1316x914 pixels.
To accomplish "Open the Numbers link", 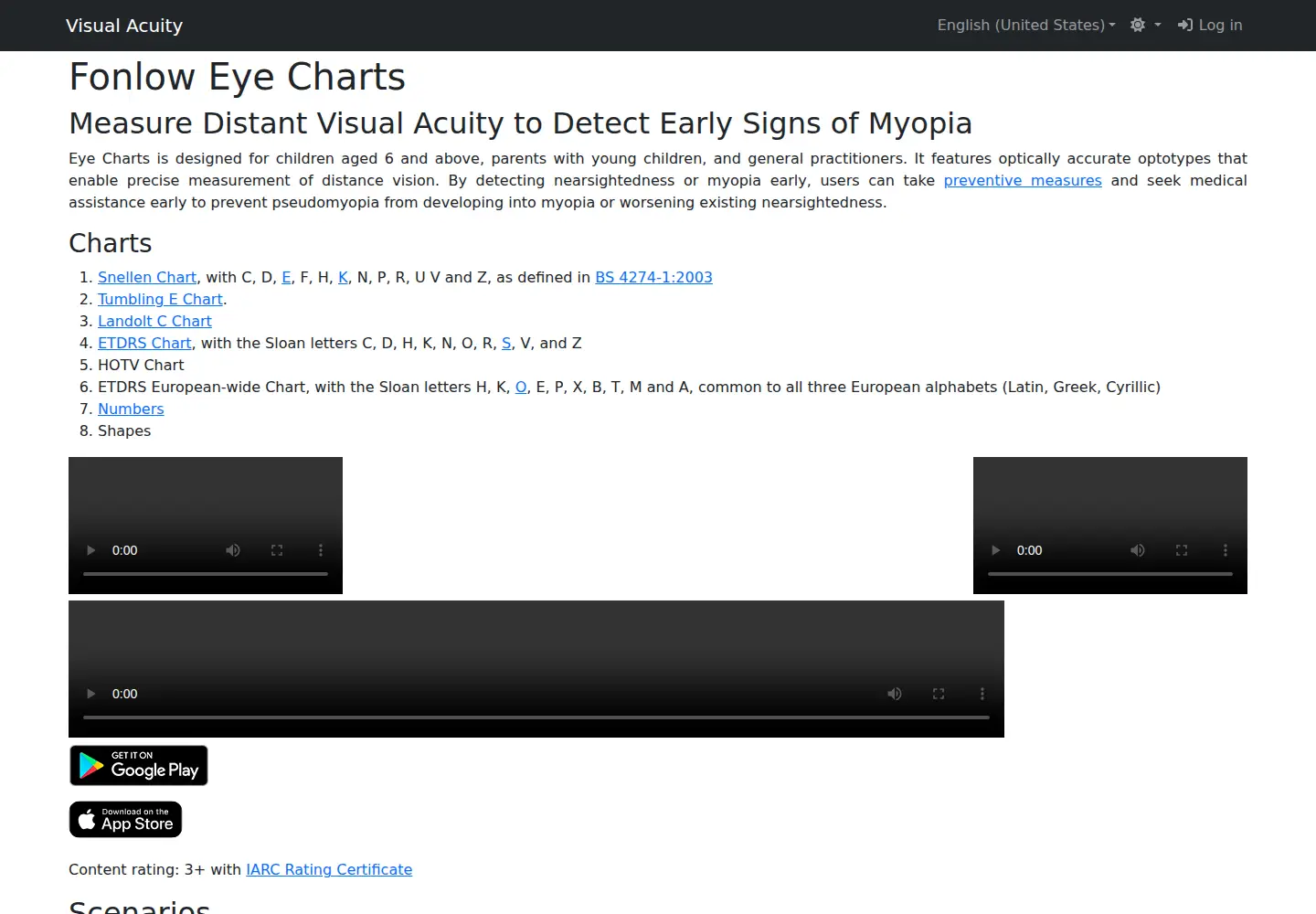I will tap(131, 409).
